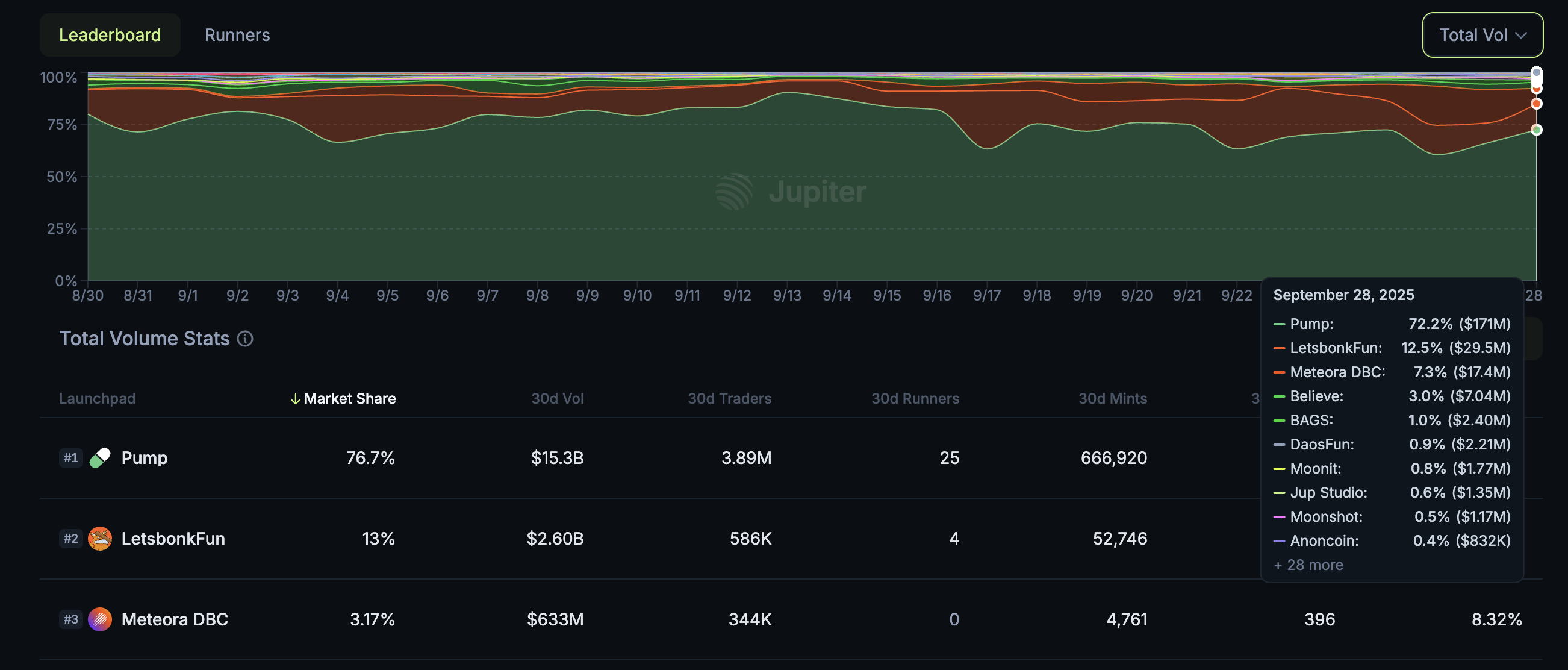Select the green Pump endpoint dot on chart edge

[x=1536, y=129]
